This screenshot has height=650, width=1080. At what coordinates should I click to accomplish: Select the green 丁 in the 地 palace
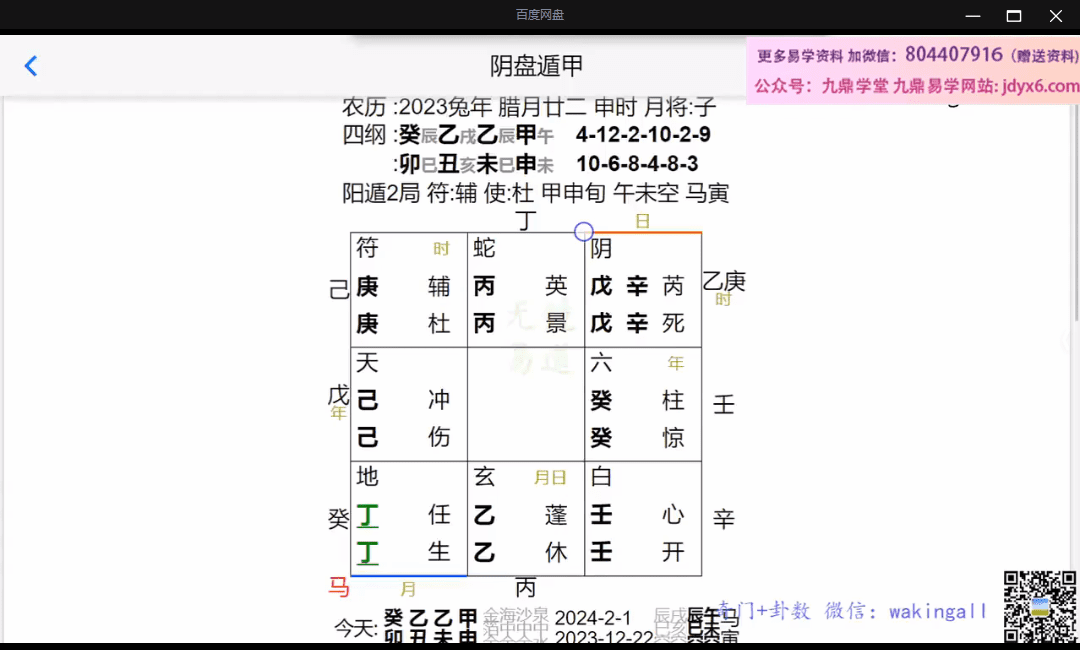click(368, 516)
